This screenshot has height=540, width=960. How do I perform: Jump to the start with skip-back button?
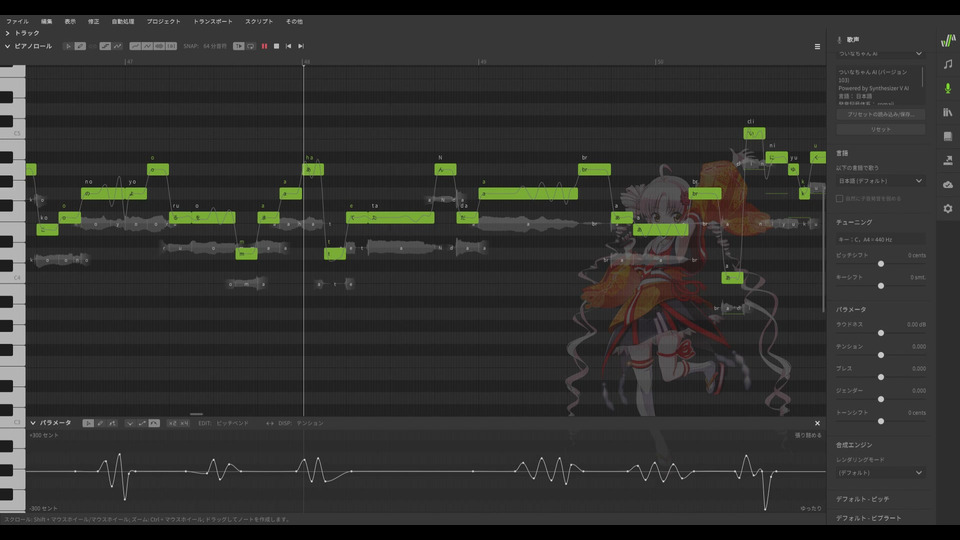point(288,46)
